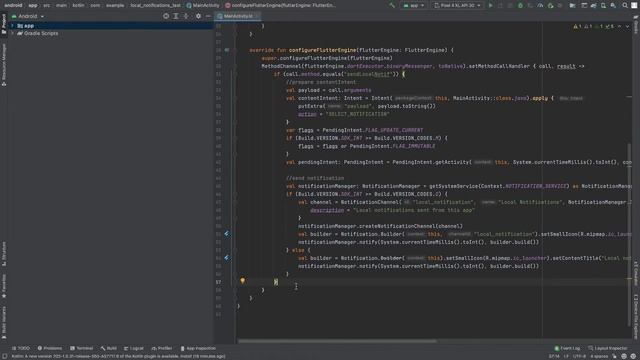The width and height of the screenshot is (640, 360).
Task: Open the Pixel device selector dropdown
Action: coord(457,5)
